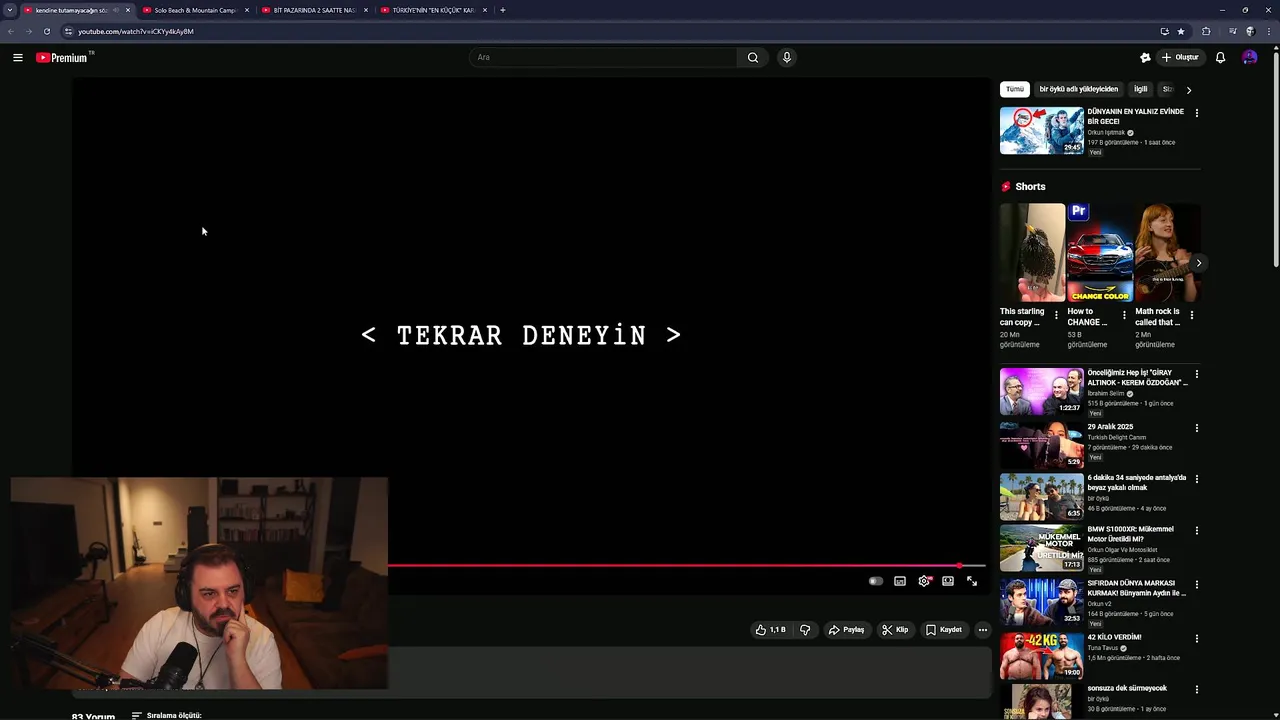Open the YouTube guide hamburger menu
Image resolution: width=1280 pixels, height=720 pixels.
18,58
